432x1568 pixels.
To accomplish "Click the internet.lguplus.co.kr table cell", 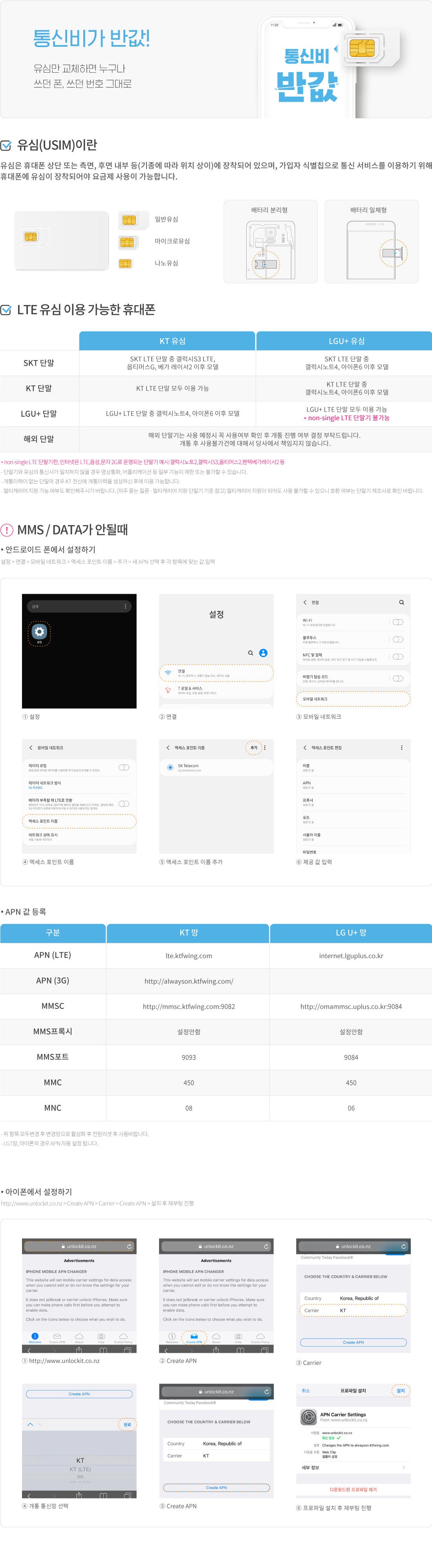I will 351,956.
